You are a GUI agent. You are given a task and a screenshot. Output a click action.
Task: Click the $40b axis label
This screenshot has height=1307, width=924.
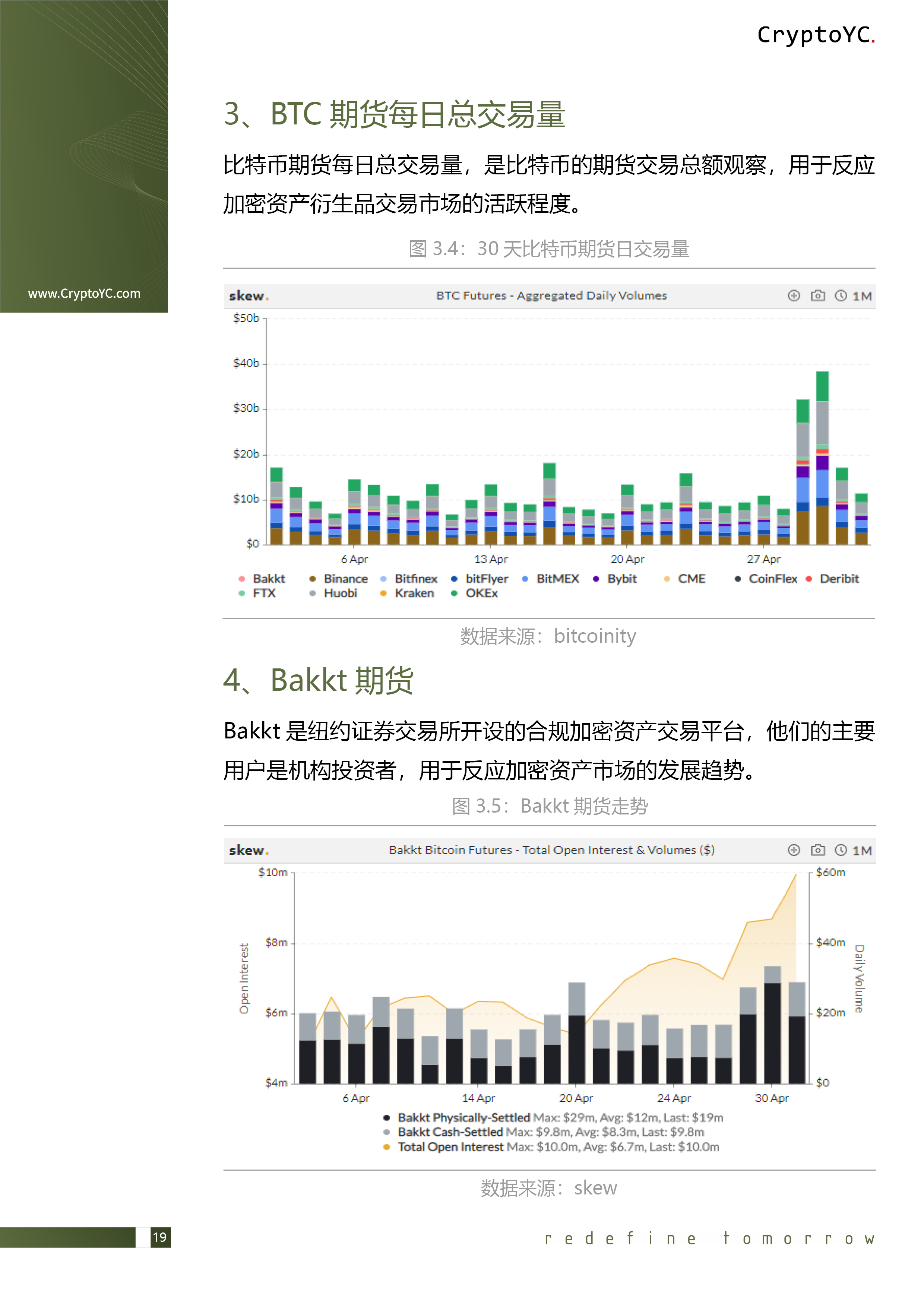pyautogui.click(x=246, y=363)
